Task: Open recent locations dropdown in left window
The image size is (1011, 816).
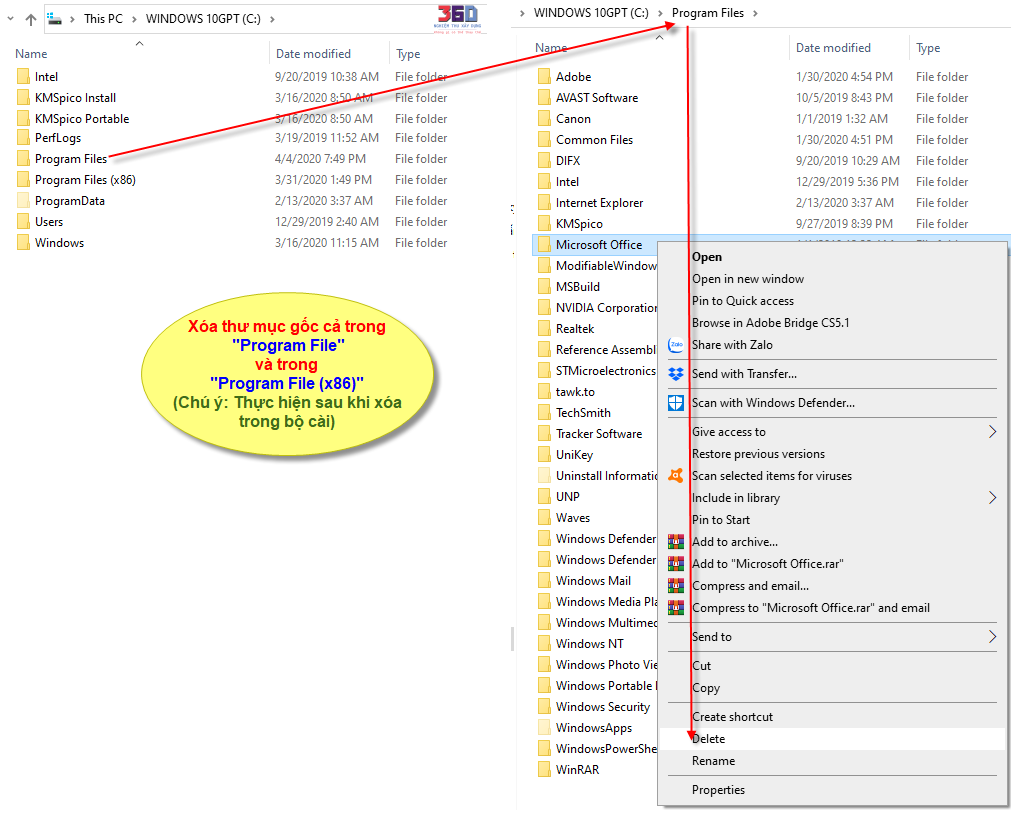Action: pyautogui.click(x=10, y=19)
